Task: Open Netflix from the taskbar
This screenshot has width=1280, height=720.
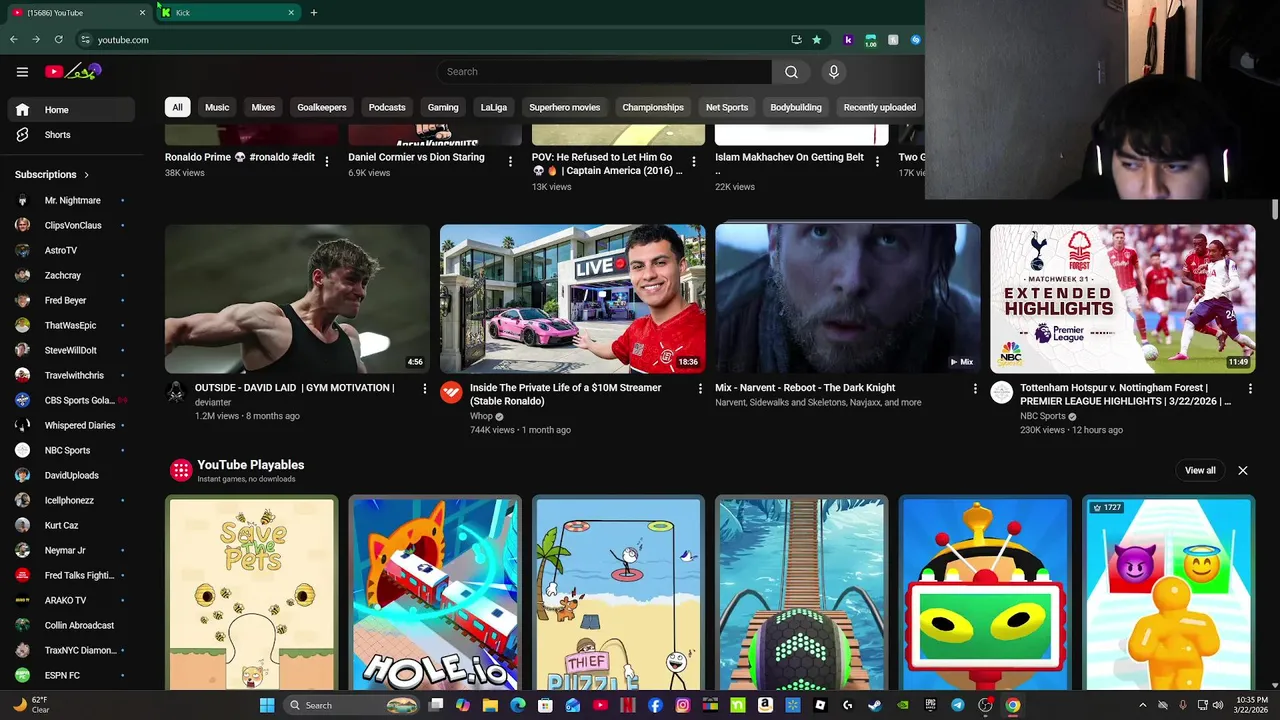Action: [x=628, y=705]
